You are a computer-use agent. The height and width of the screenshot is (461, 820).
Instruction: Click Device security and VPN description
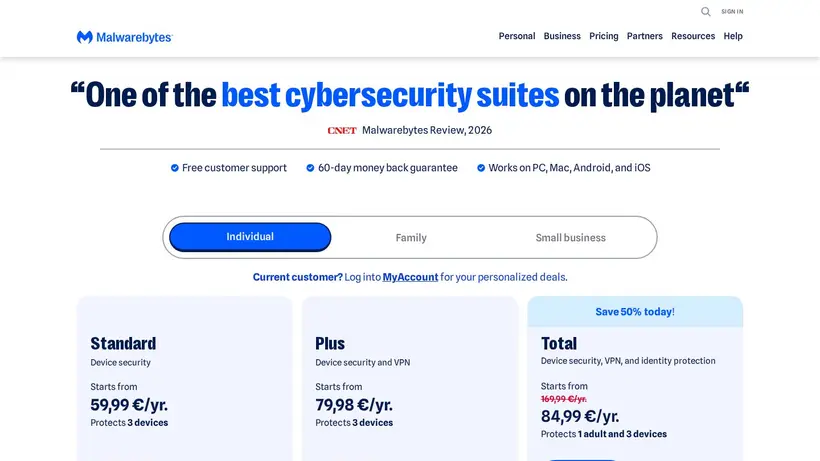(362, 362)
